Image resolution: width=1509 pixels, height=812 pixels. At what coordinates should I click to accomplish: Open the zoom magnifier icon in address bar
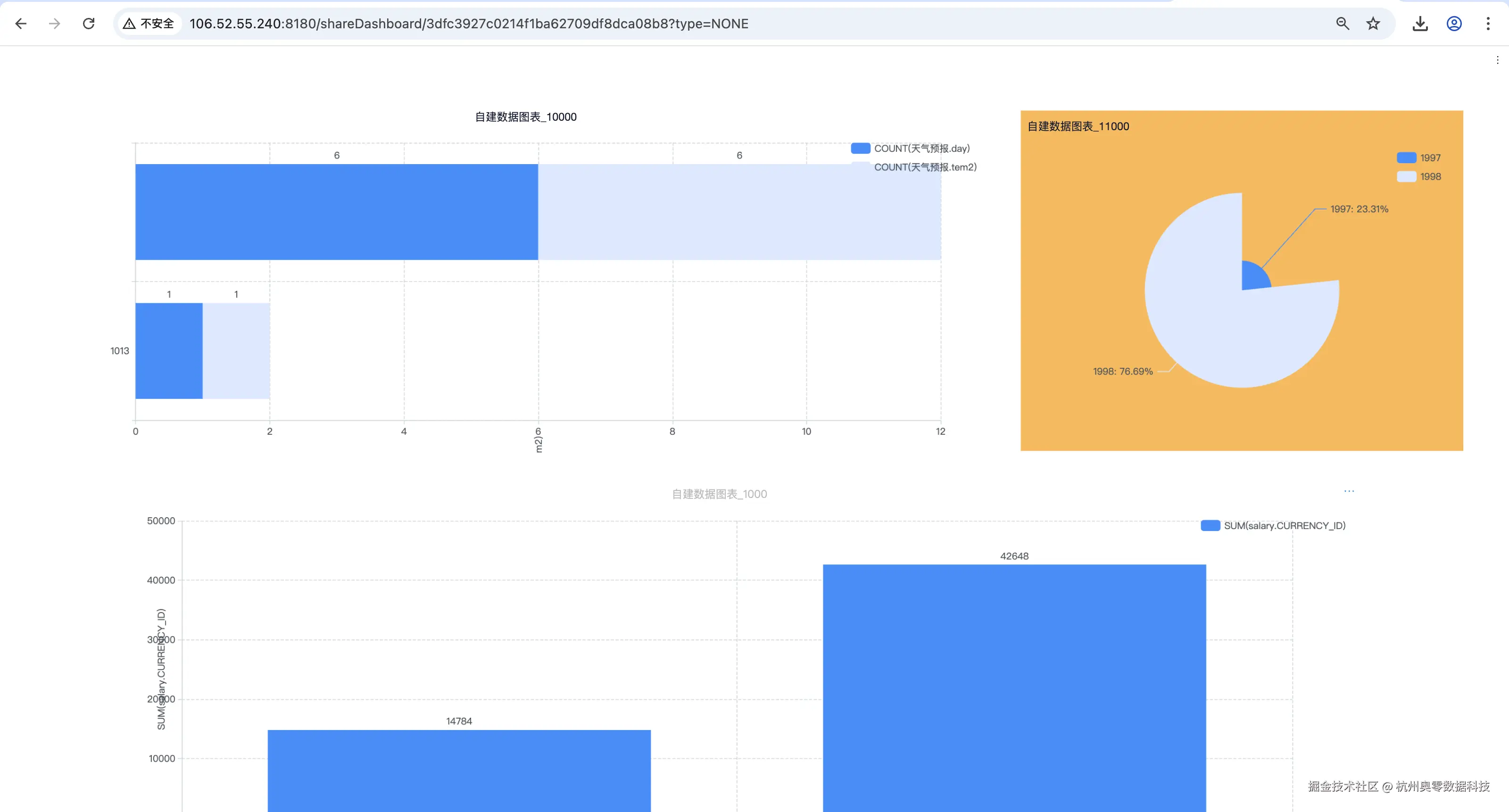click(1342, 24)
